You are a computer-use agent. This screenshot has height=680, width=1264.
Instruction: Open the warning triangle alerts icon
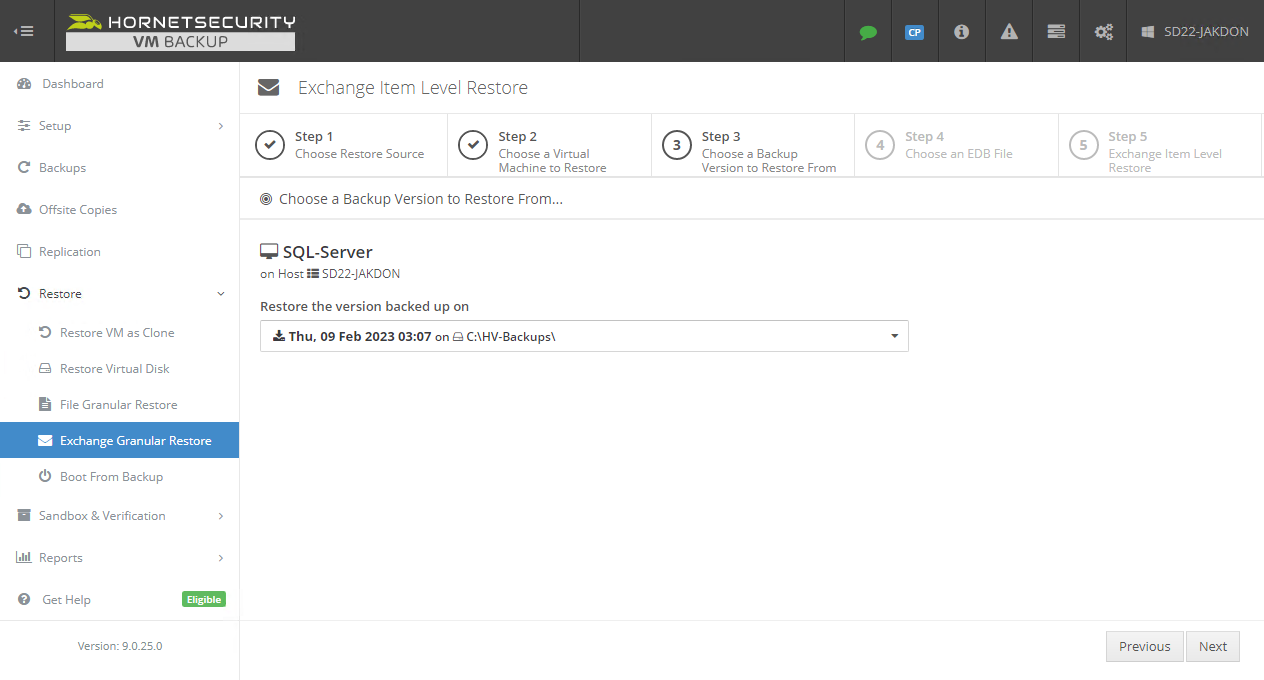(1009, 32)
